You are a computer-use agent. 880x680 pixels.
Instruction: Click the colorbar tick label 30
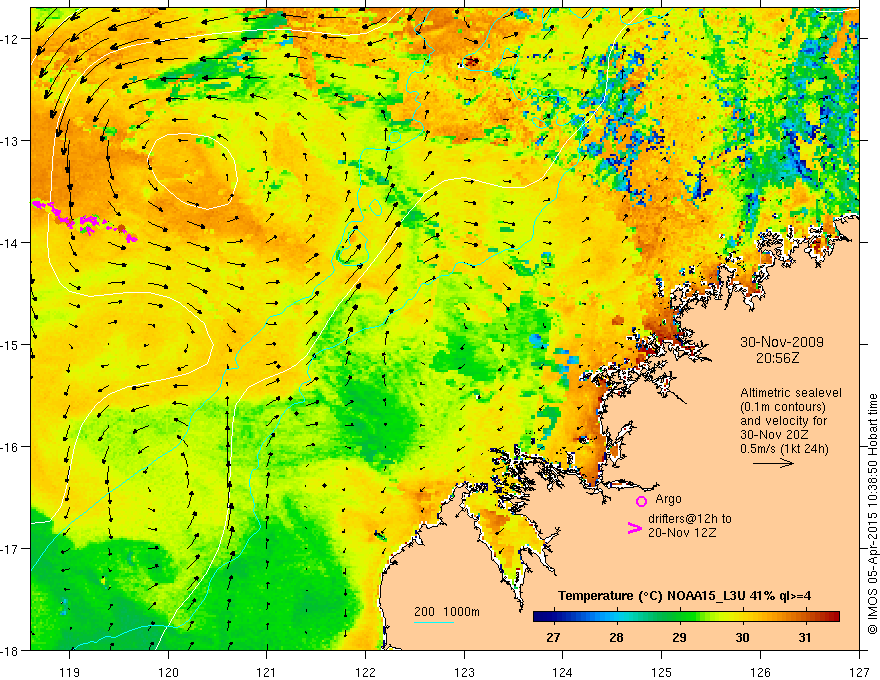click(x=742, y=637)
